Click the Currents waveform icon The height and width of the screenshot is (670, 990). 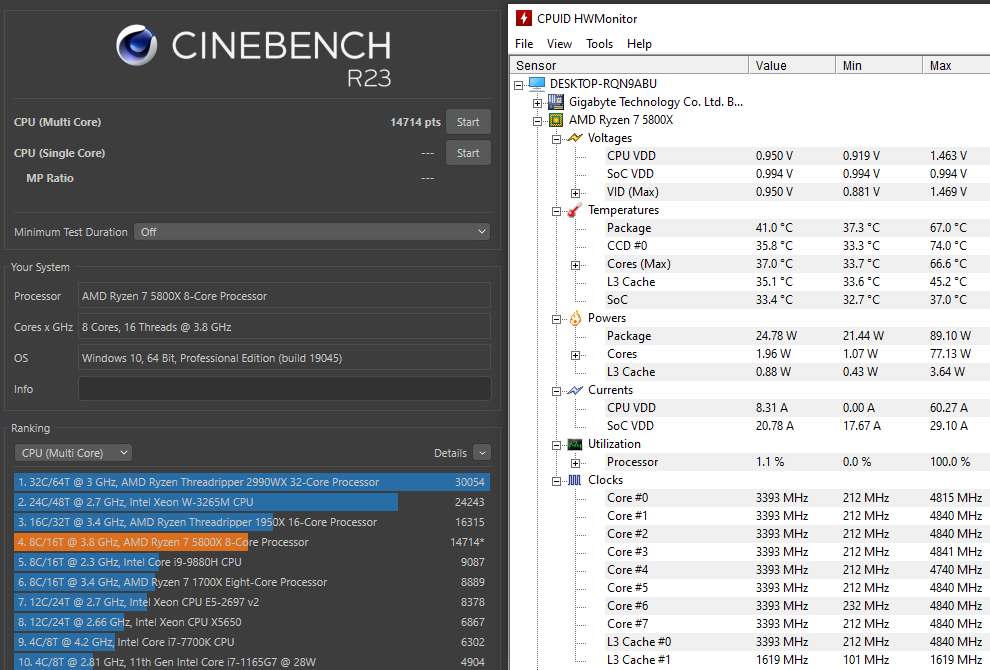click(575, 390)
